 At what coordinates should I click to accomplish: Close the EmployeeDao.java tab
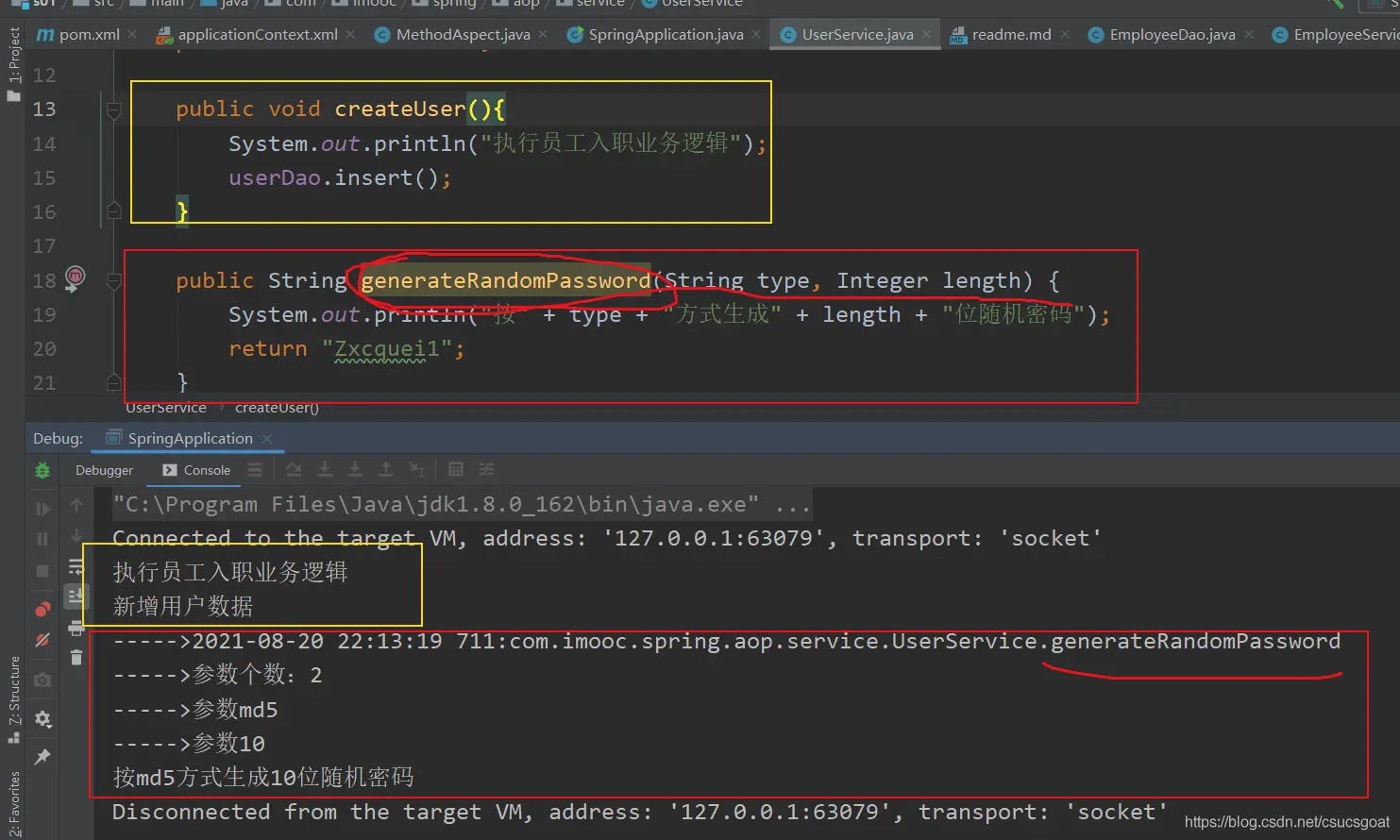pyautogui.click(x=1249, y=35)
